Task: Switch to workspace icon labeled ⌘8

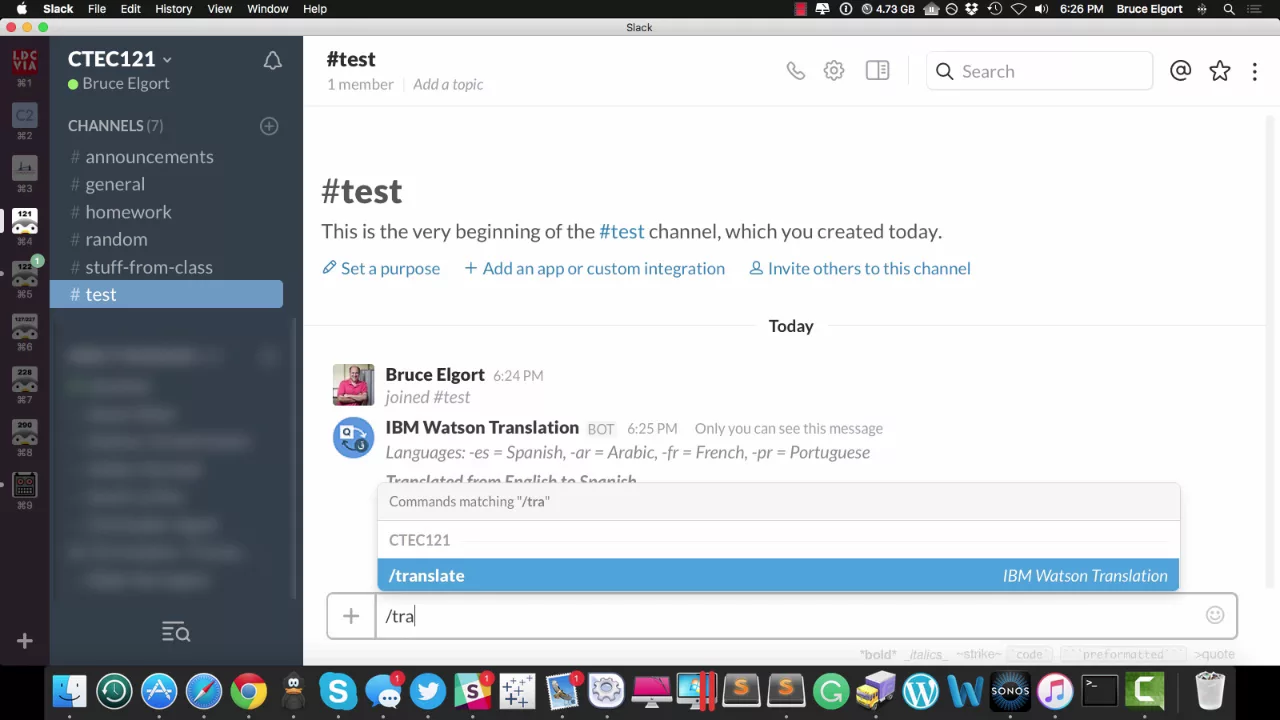Action: 25,433
